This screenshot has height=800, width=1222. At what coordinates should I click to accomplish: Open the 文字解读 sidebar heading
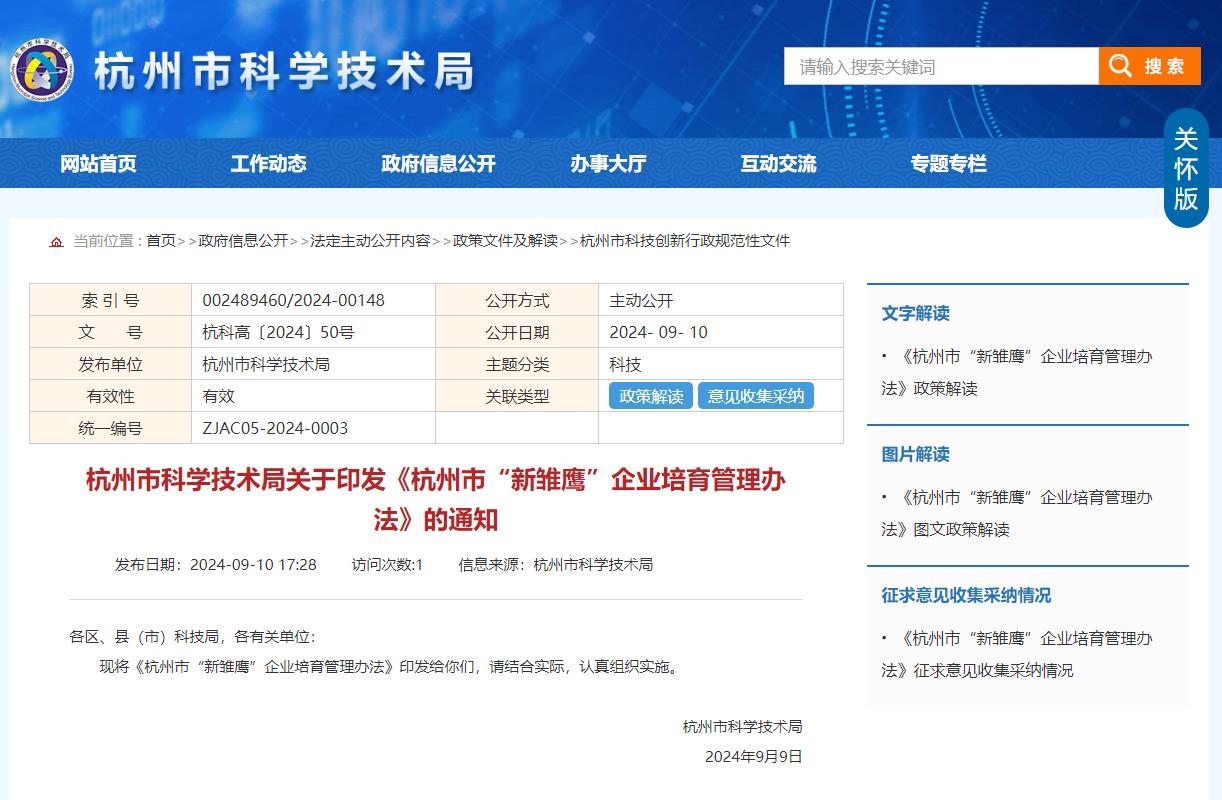coord(915,313)
